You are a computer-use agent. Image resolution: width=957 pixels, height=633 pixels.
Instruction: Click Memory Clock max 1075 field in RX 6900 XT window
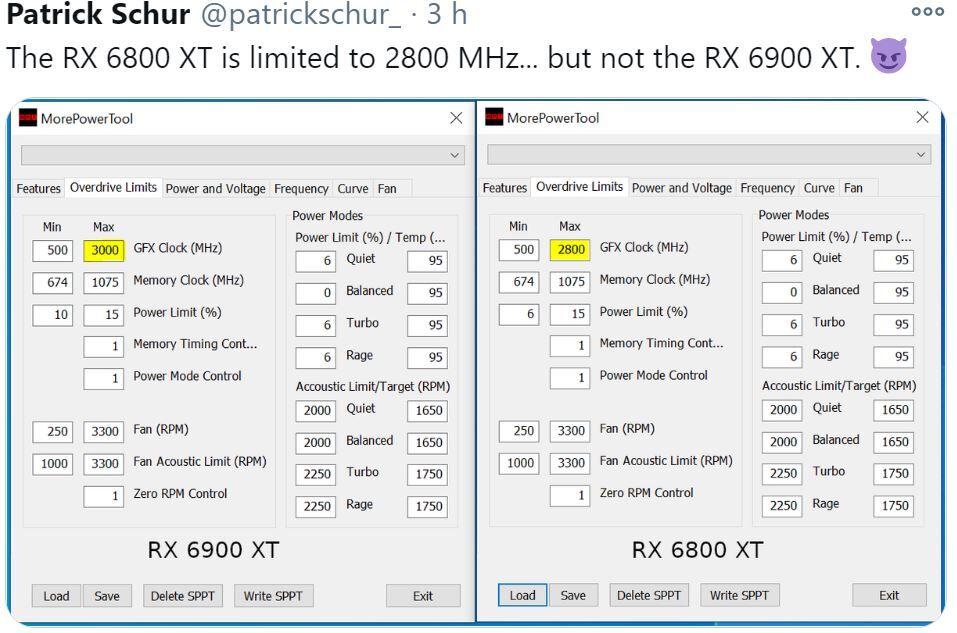104,282
